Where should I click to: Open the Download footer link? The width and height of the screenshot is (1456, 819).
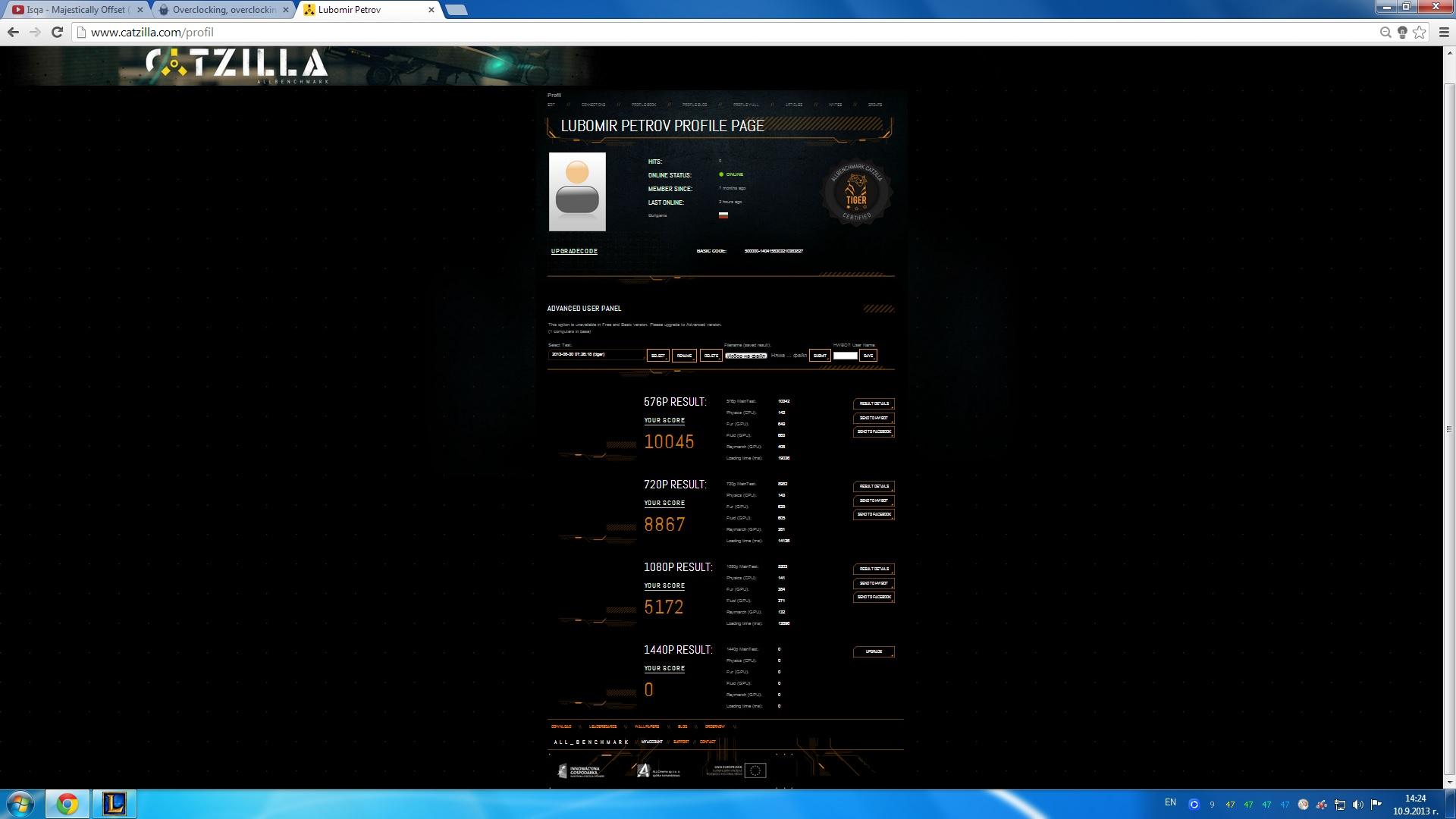coord(561,726)
